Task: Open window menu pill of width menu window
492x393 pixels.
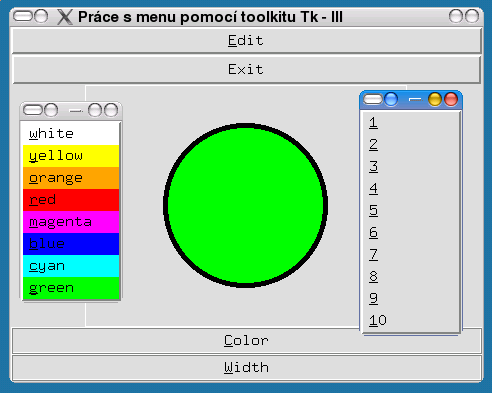Action: pyautogui.click(x=373, y=99)
